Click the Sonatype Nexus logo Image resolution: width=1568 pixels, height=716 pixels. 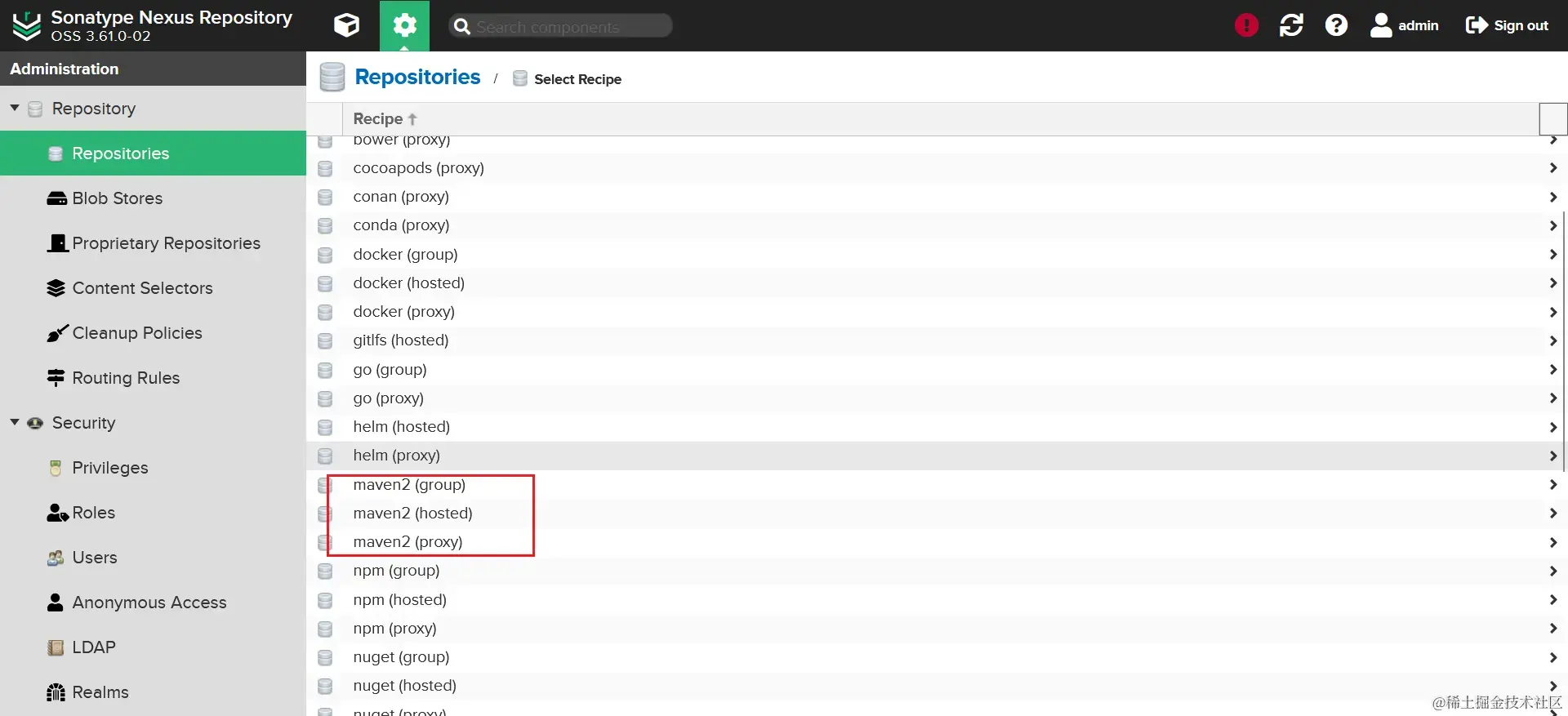click(27, 25)
